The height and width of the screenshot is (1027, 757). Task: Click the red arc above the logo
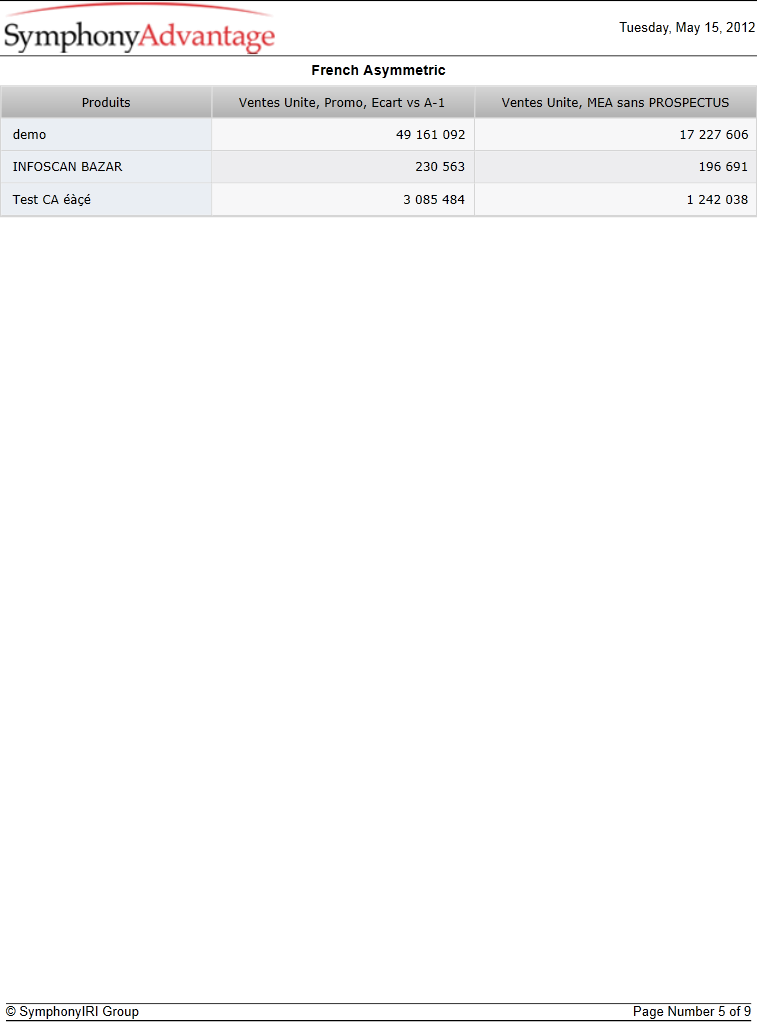[x=141, y=9]
